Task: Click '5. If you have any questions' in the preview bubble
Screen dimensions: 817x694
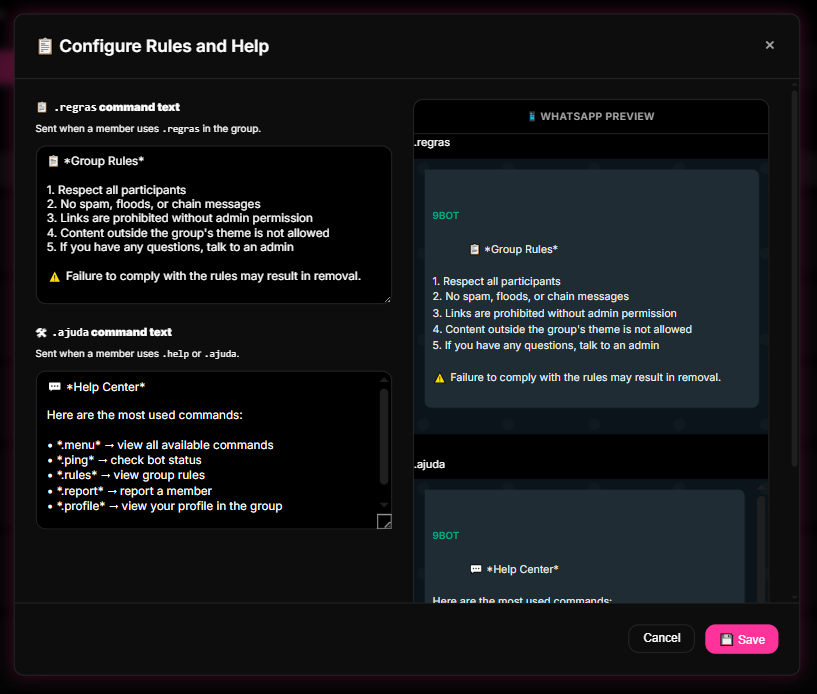Action: (546, 345)
